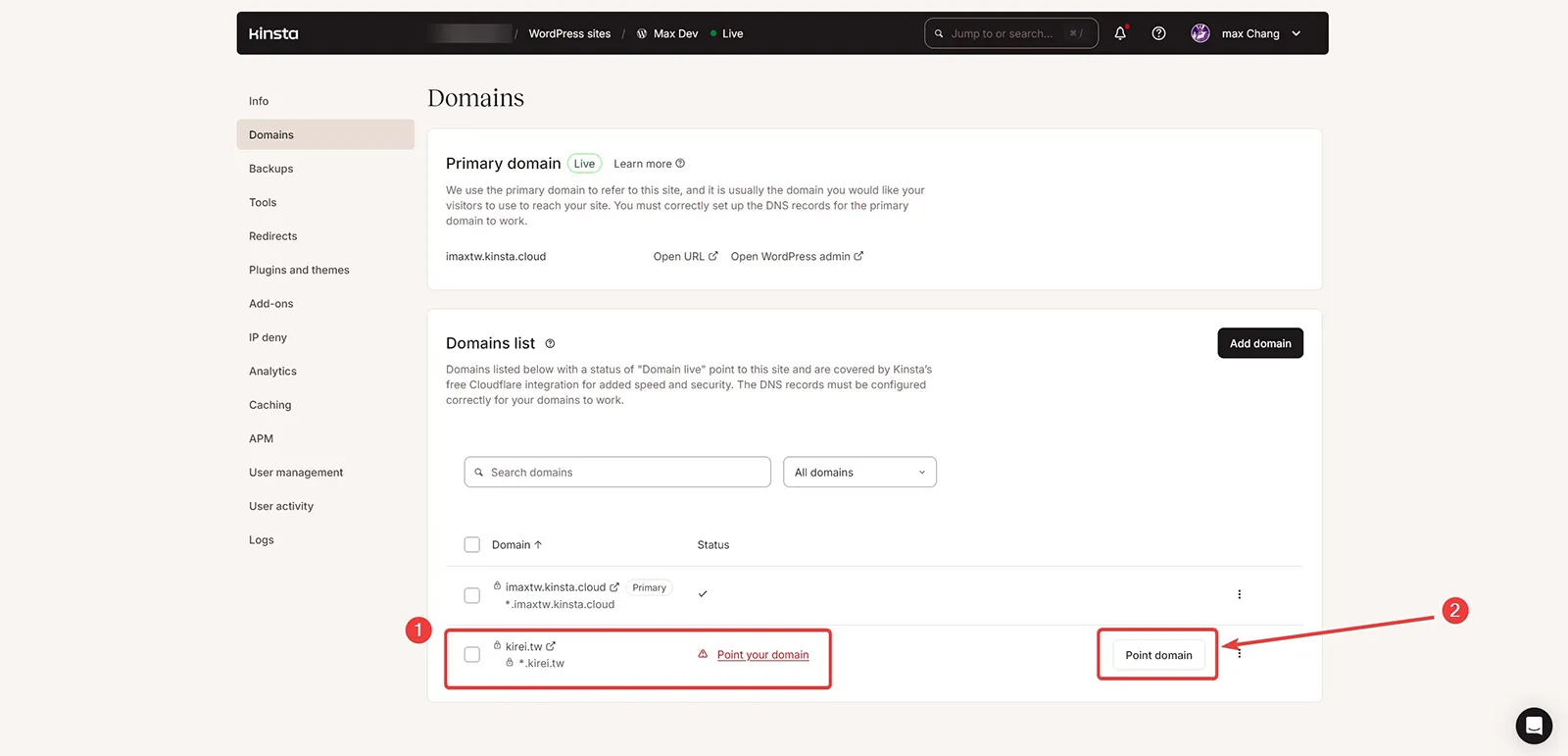Click the Live badge beside Primary domain
1568x756 pixels.
point(584,164)
